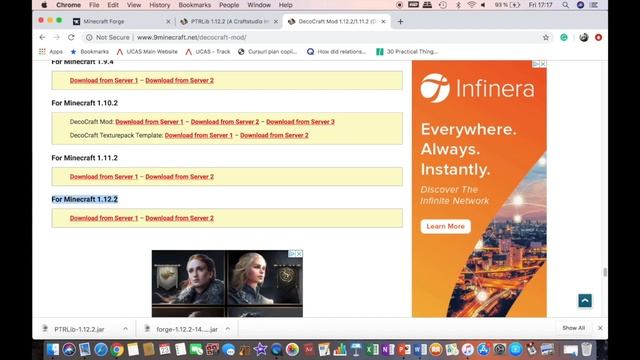Click the scroll-to-top arrow button

(585, 301)
